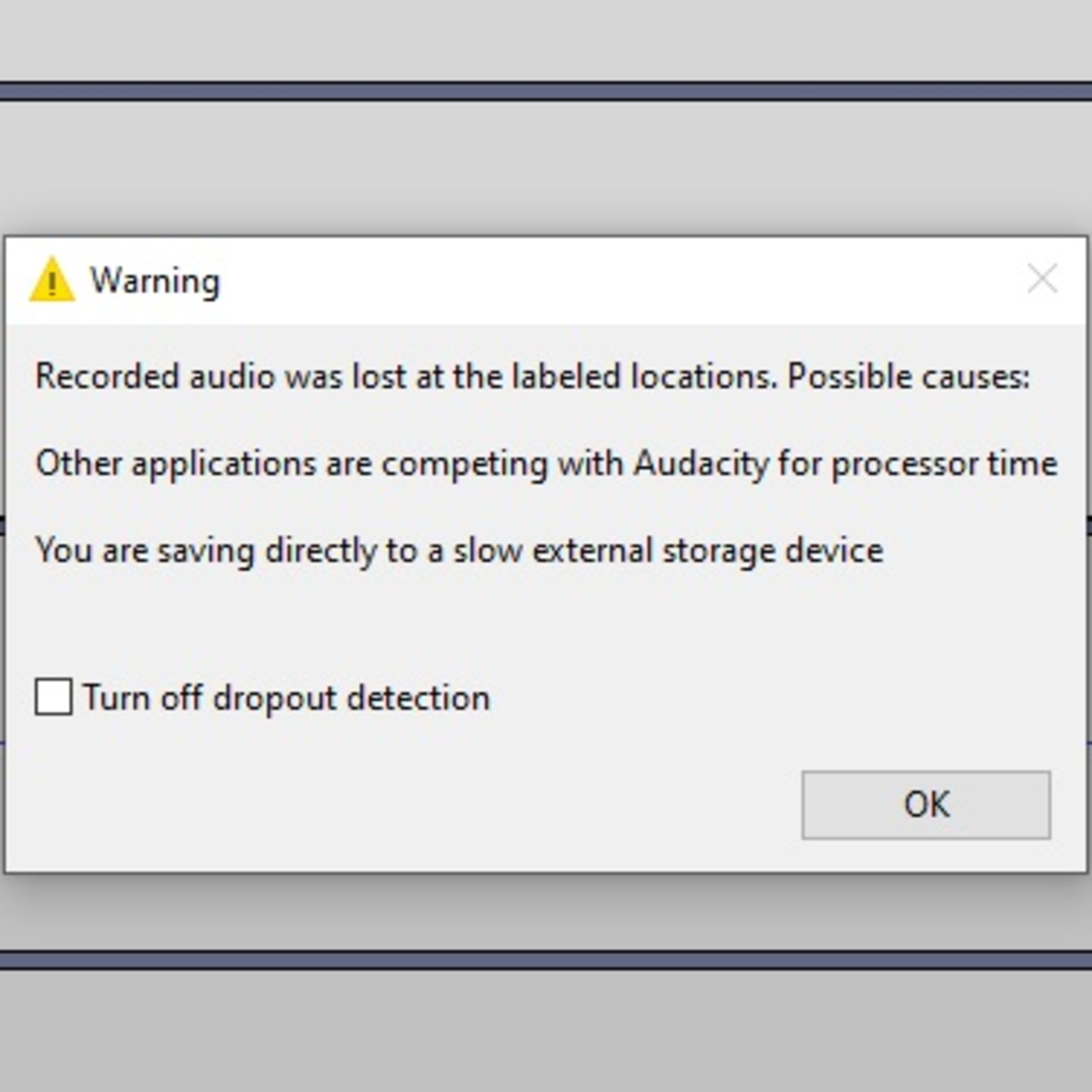Viewport: 1092px width, 1092px height.
Task: Click the gray track area between the dialog and the lower divider
Action: coord(546,911)
